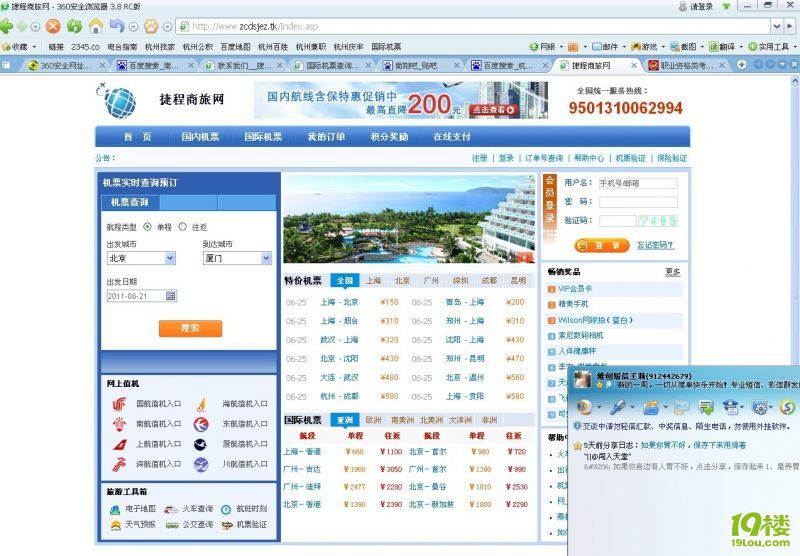Click the blue undo arrow icon

pos(117,26)
